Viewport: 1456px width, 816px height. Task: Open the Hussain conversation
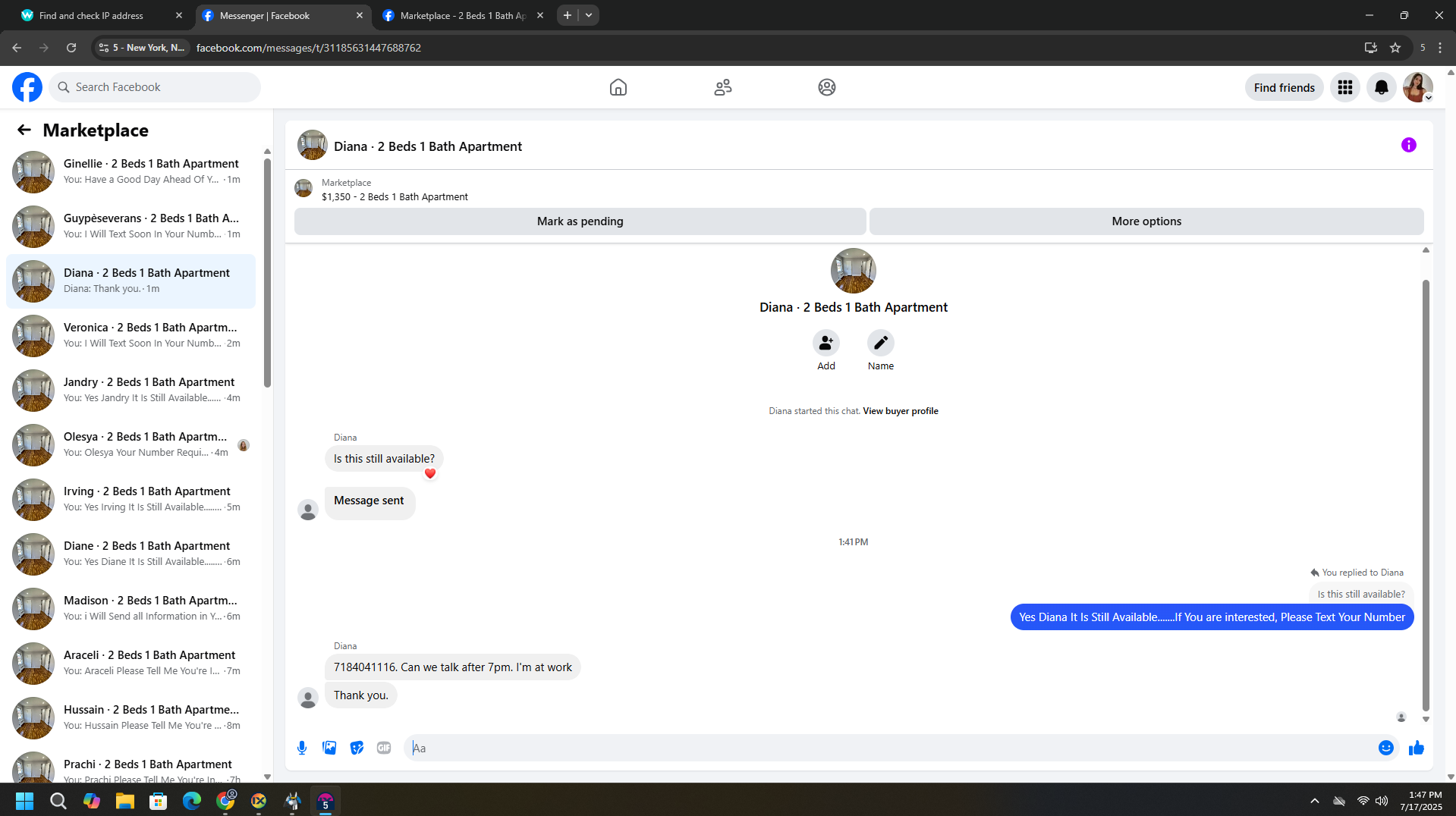[131, 718]
